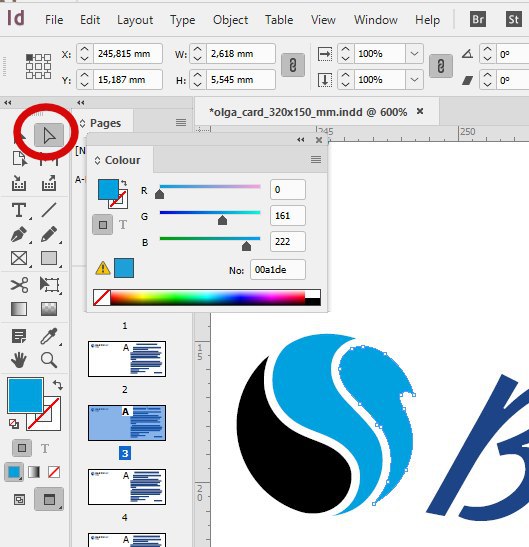Viewport: 529px width, 547px height.
Task: Set formatting affects text in toolbox
Action: point(45,448)
